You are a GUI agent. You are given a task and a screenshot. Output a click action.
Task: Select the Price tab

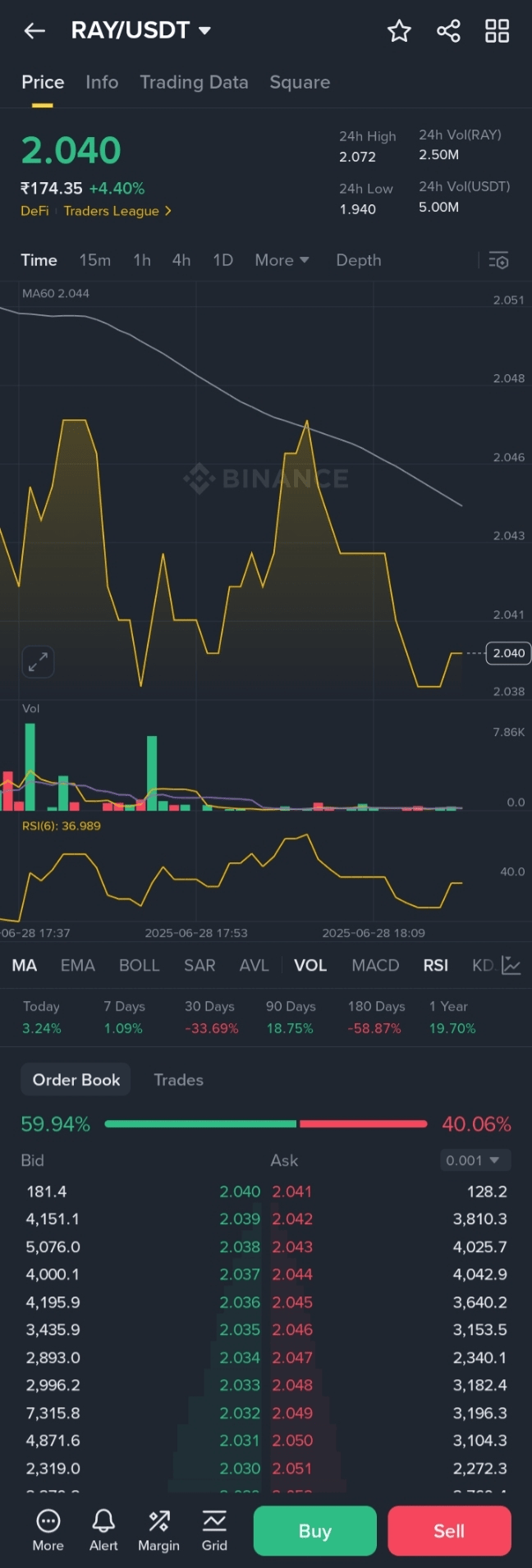tap(43, 82)
